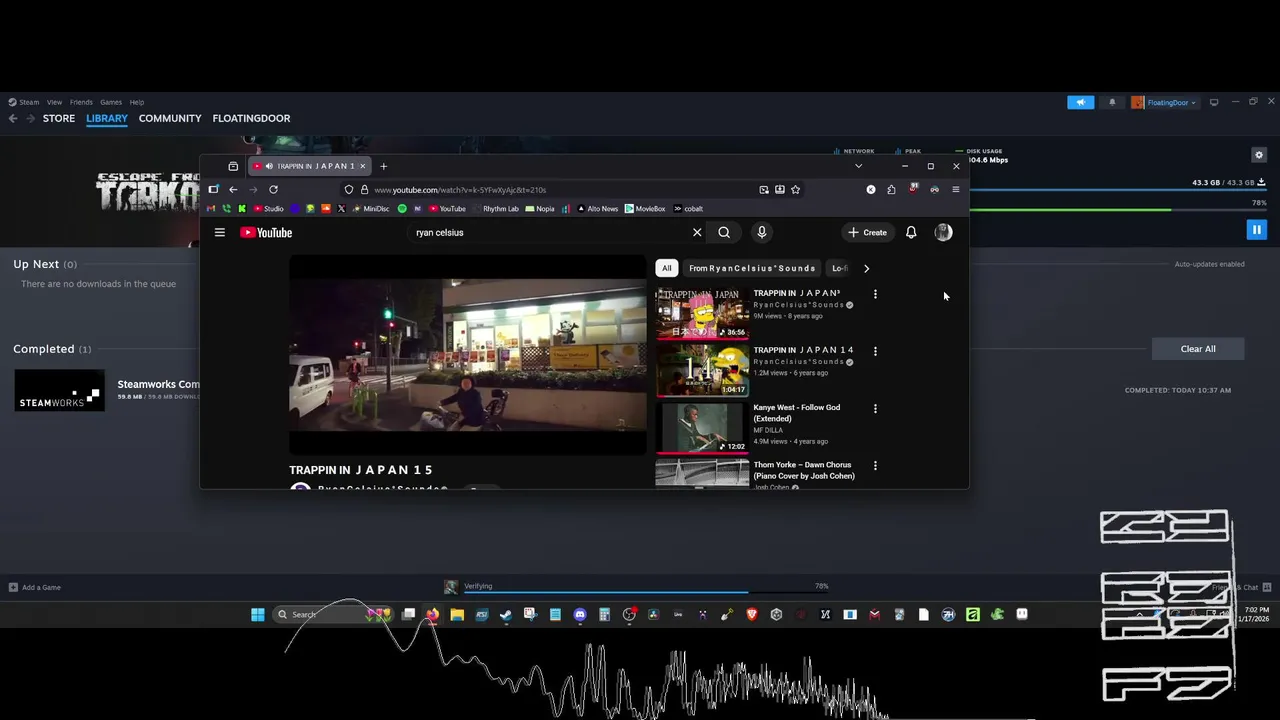Open the Games menu in Steam

(111, 102)
